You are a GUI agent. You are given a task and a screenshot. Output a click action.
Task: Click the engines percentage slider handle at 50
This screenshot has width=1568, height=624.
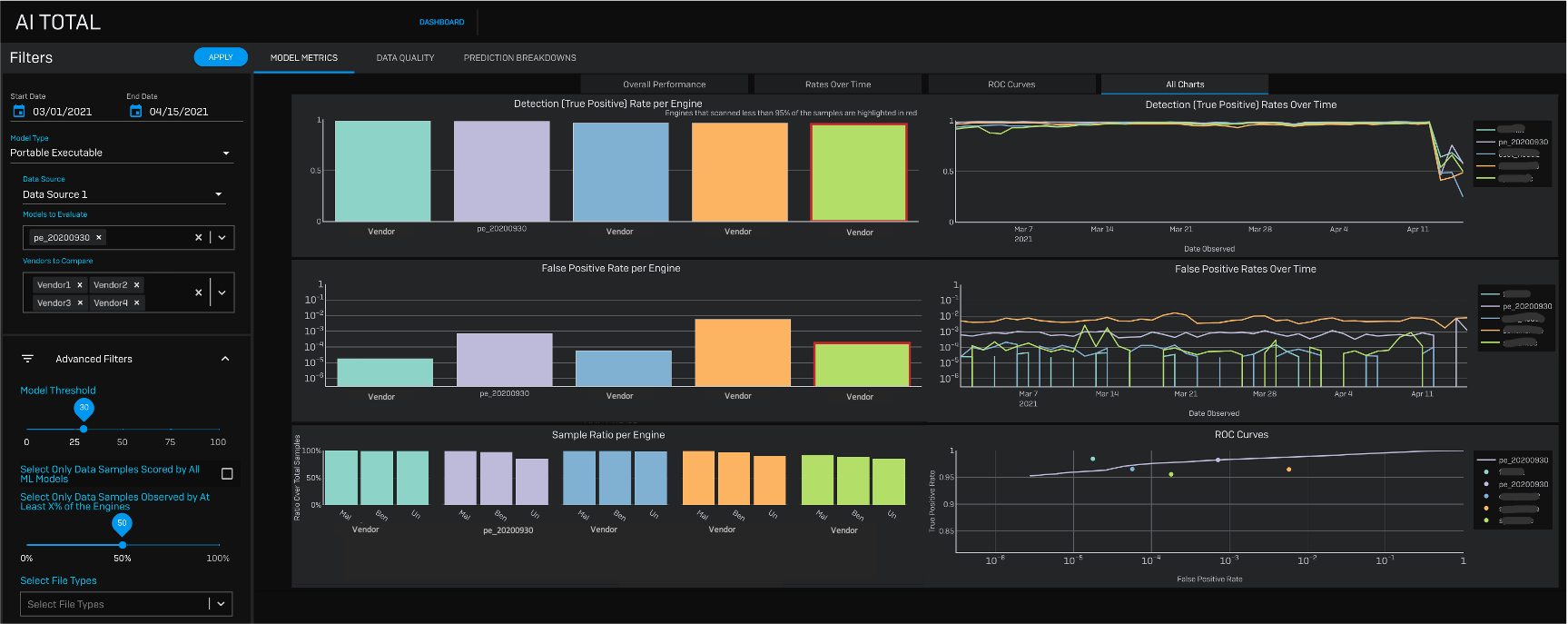coord(123,545)
